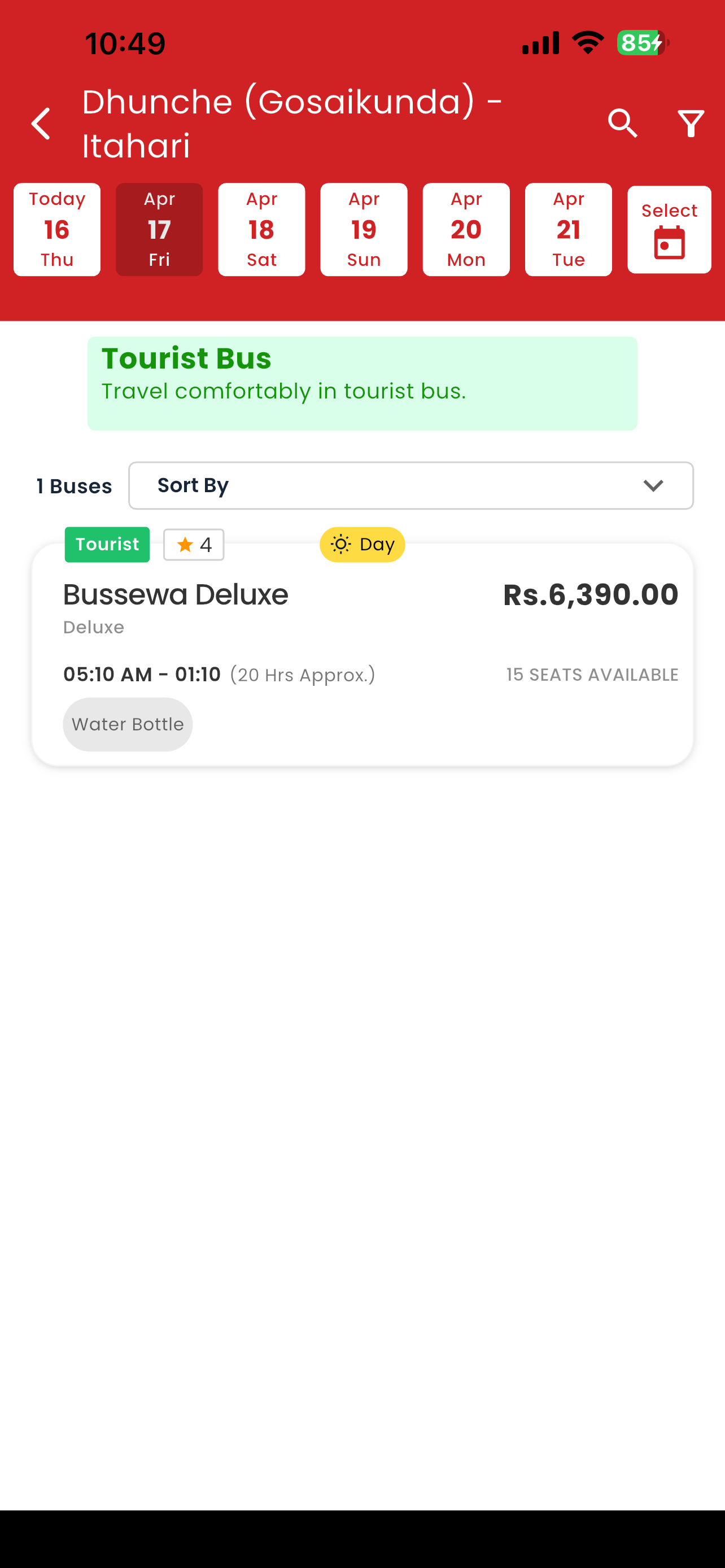Tap the battery indicator in status bar
Image resolution: width=725 pixels, height=1568 pixels.
(642, 43)
